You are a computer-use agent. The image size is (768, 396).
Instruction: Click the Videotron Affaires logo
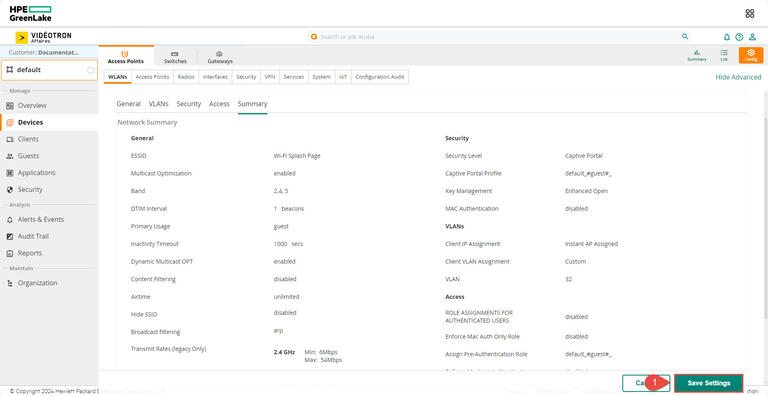tap(44, 37)
